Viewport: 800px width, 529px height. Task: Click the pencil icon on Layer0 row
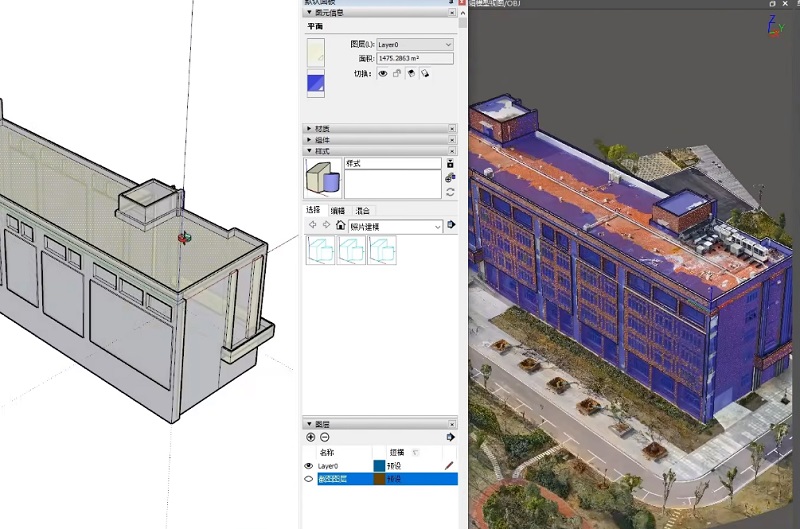[x=449, y=465]
